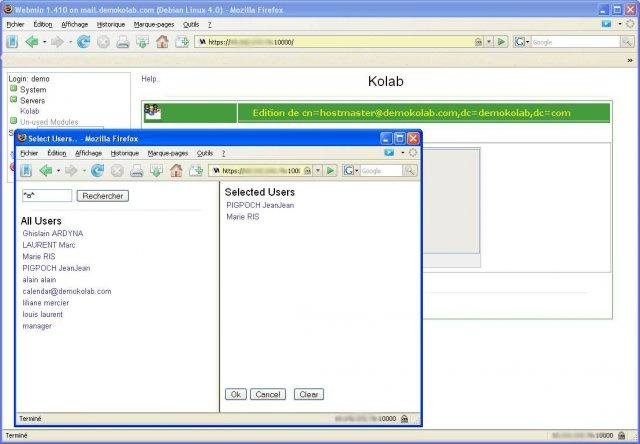Click the search magnifier in main window

click(x=627, y=42)
